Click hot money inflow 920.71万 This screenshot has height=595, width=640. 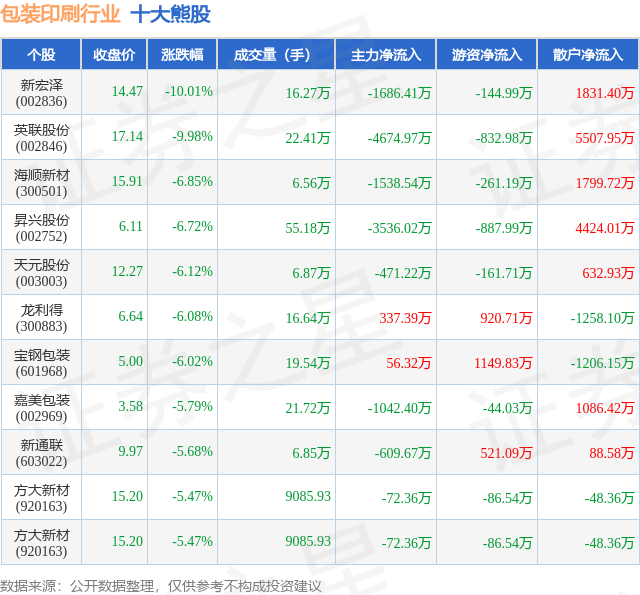click(x=507, y=318)
